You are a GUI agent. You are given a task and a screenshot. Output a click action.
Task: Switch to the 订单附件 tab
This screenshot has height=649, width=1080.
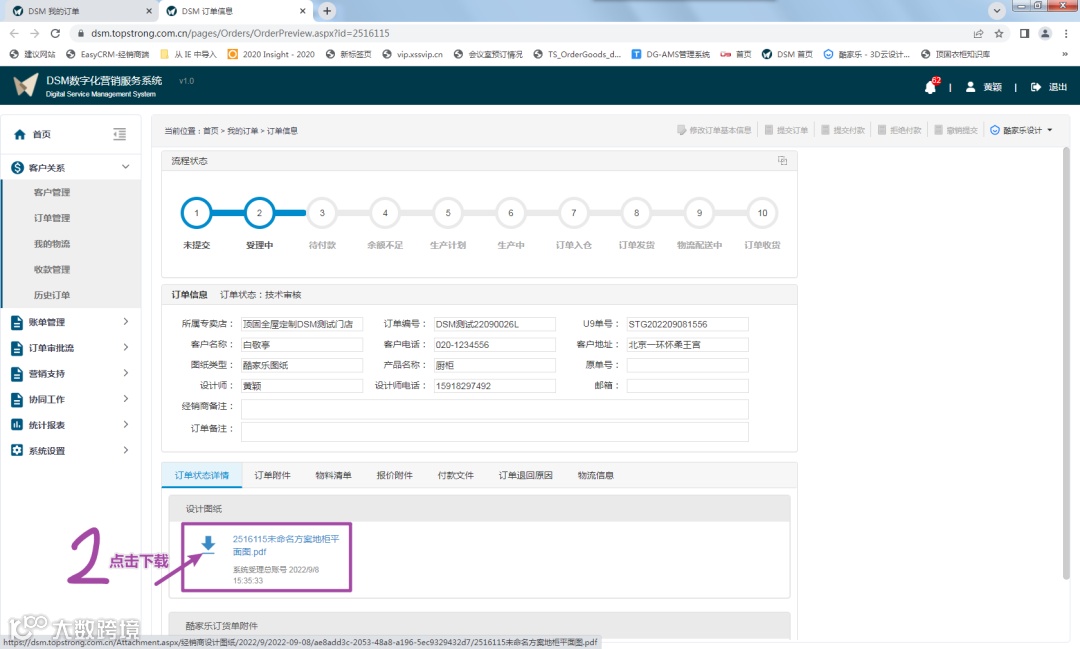(x=272, y=475)
